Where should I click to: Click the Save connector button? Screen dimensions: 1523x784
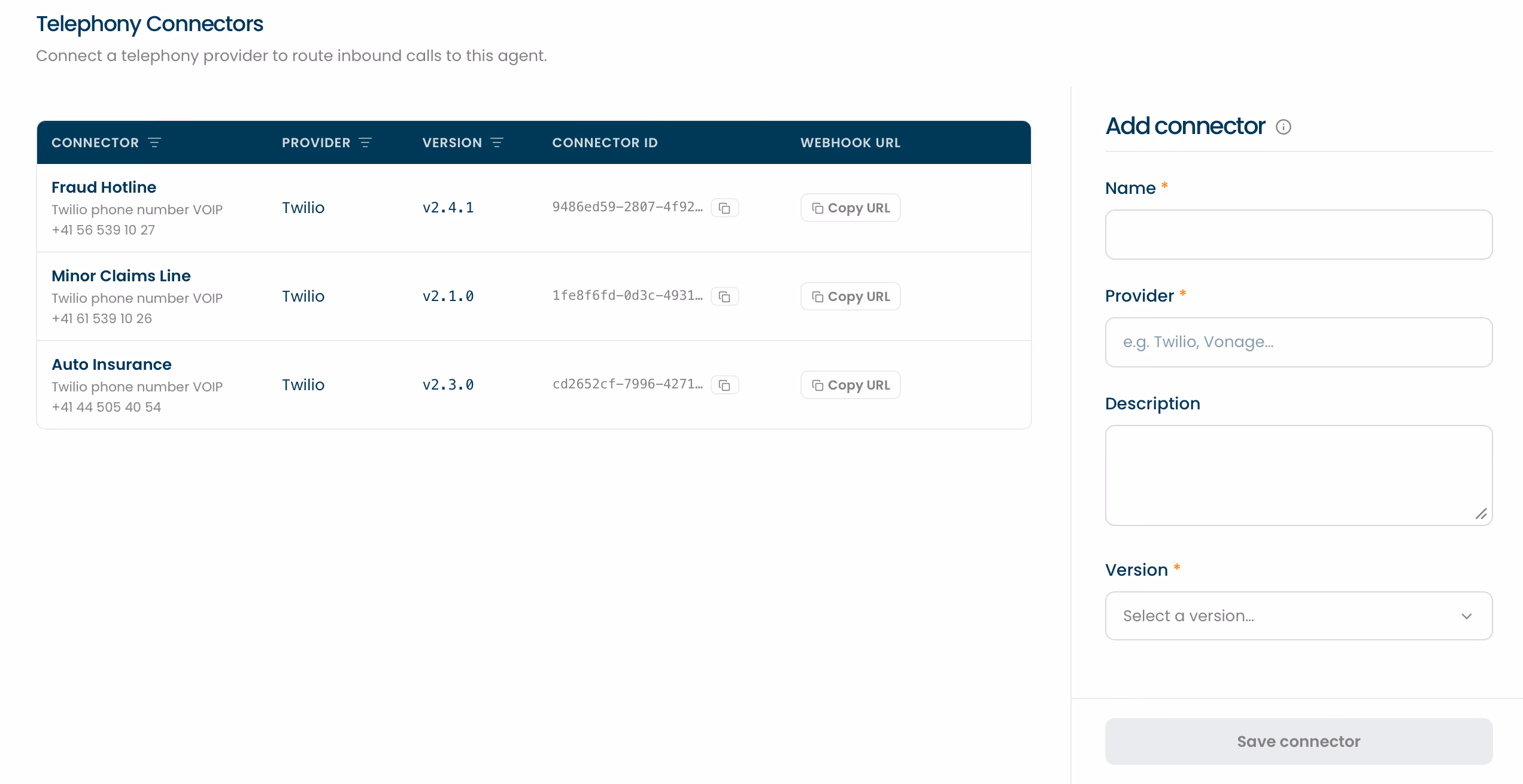click(1299, 742)
